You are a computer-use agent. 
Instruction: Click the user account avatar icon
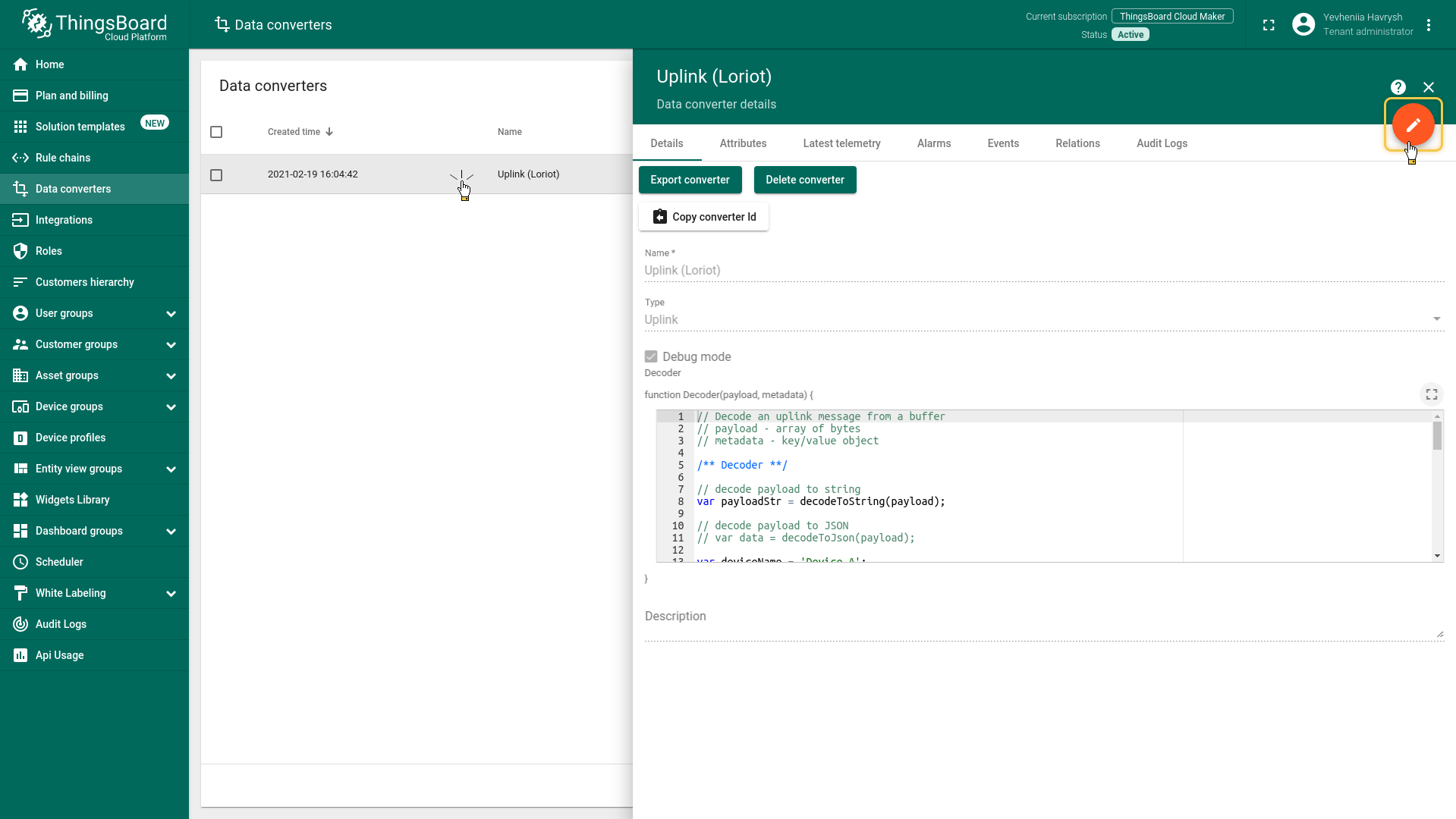[x=1303, y=25]
